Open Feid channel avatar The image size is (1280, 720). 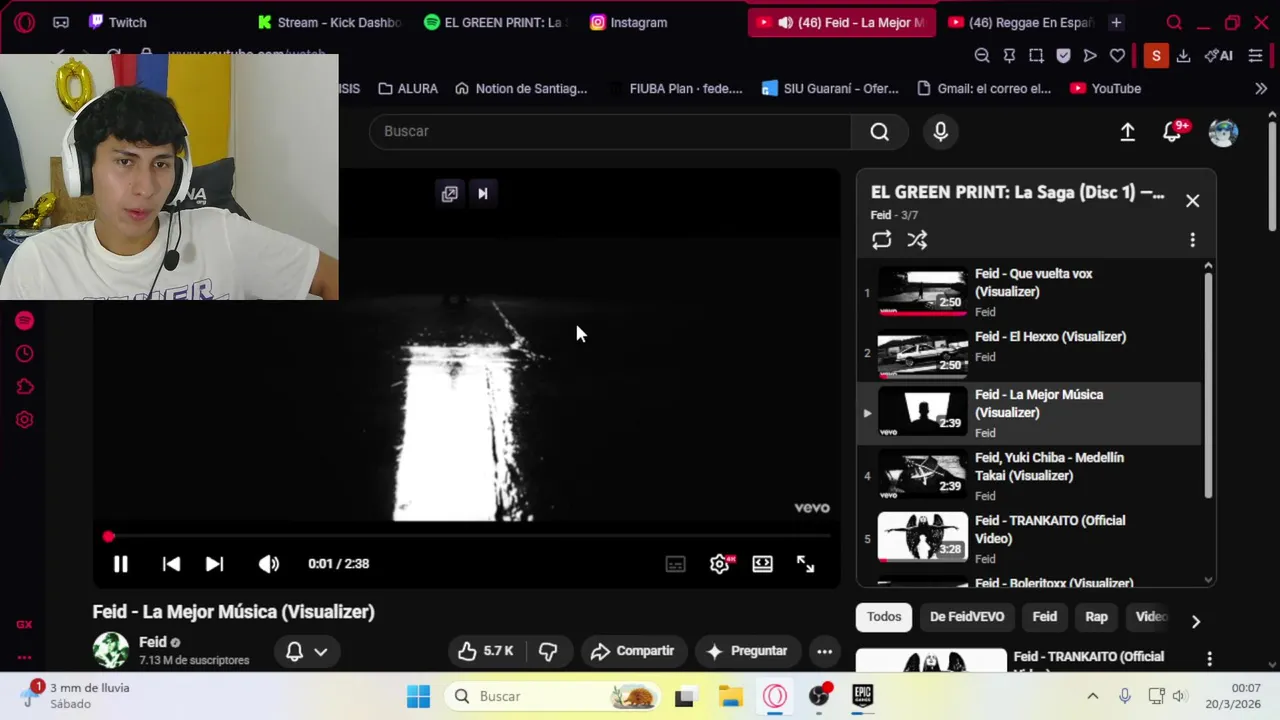coord(111,650)
